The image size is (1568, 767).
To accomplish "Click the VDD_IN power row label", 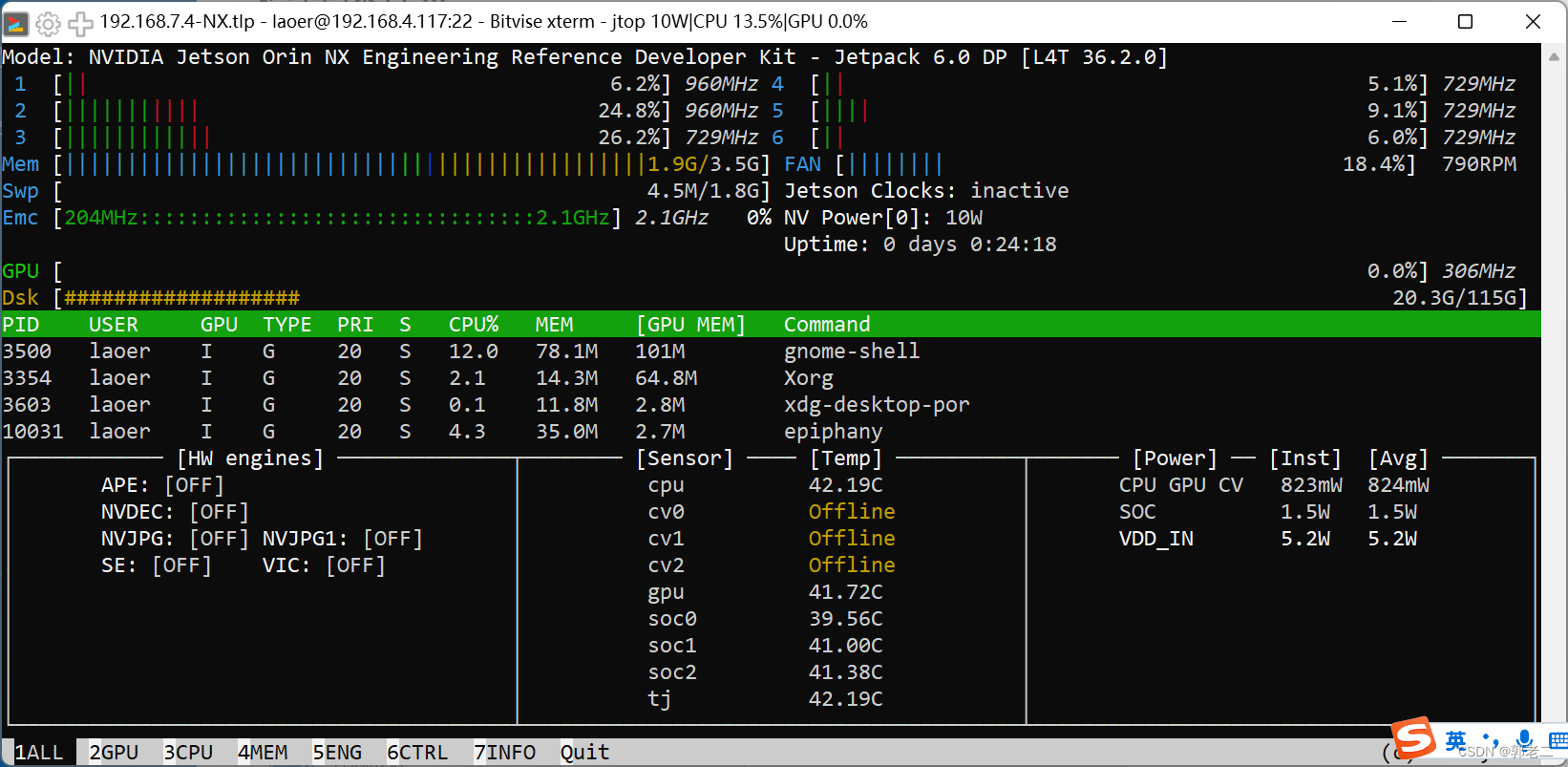I will (1156, 539).
